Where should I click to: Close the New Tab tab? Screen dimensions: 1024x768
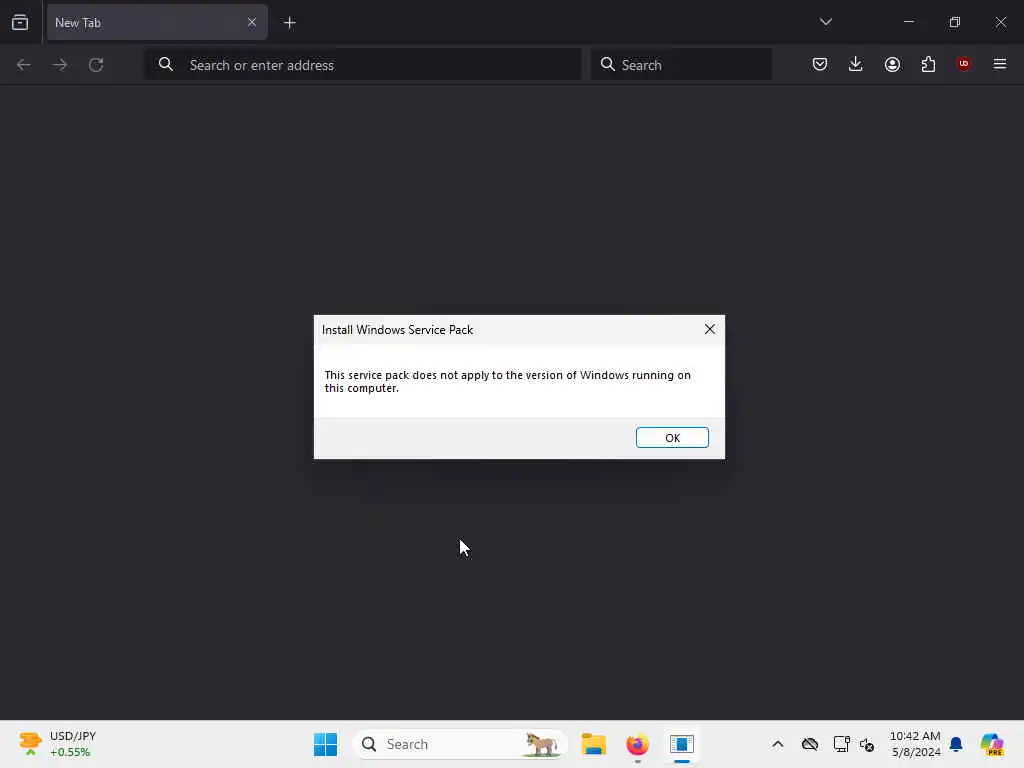pos(252,22)
